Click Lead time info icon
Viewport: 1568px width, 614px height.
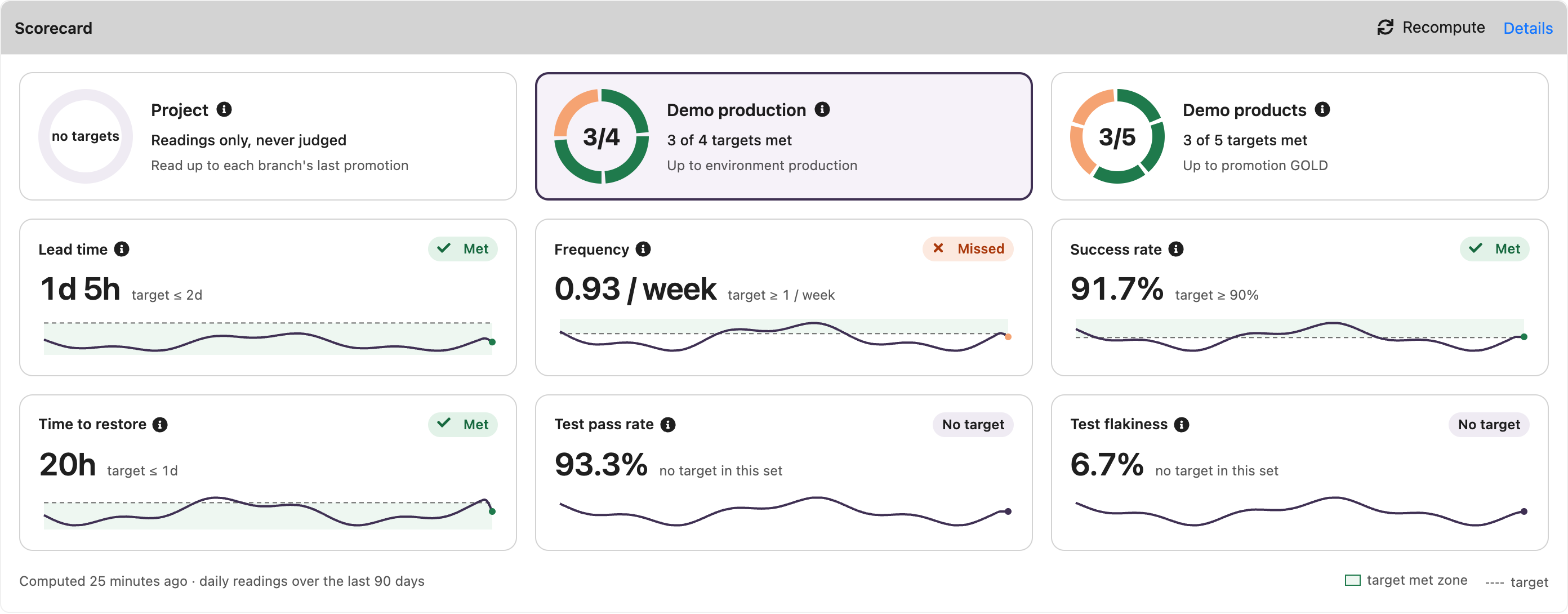coord(122,249)
